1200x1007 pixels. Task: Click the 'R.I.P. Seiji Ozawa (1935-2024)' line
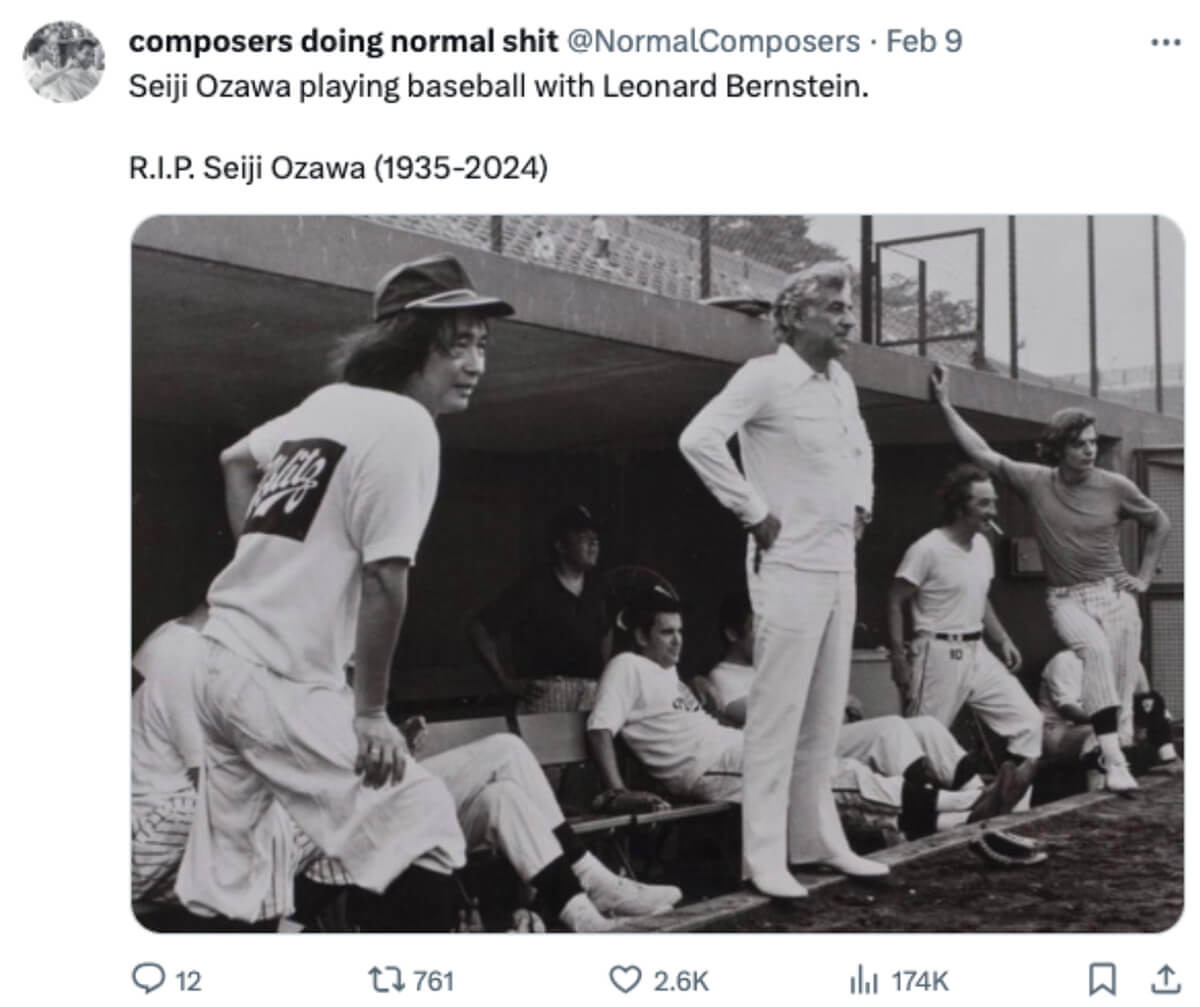click(339, 168)
